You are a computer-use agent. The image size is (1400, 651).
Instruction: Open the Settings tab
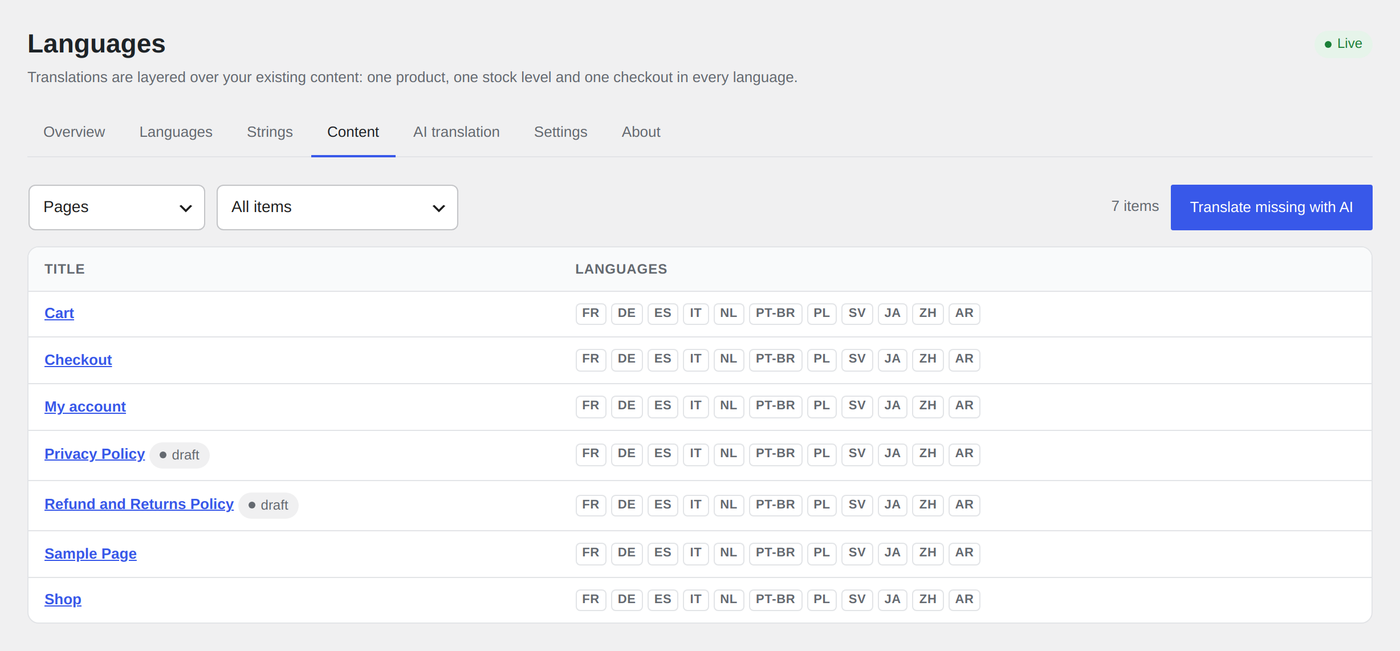[561, 132]
